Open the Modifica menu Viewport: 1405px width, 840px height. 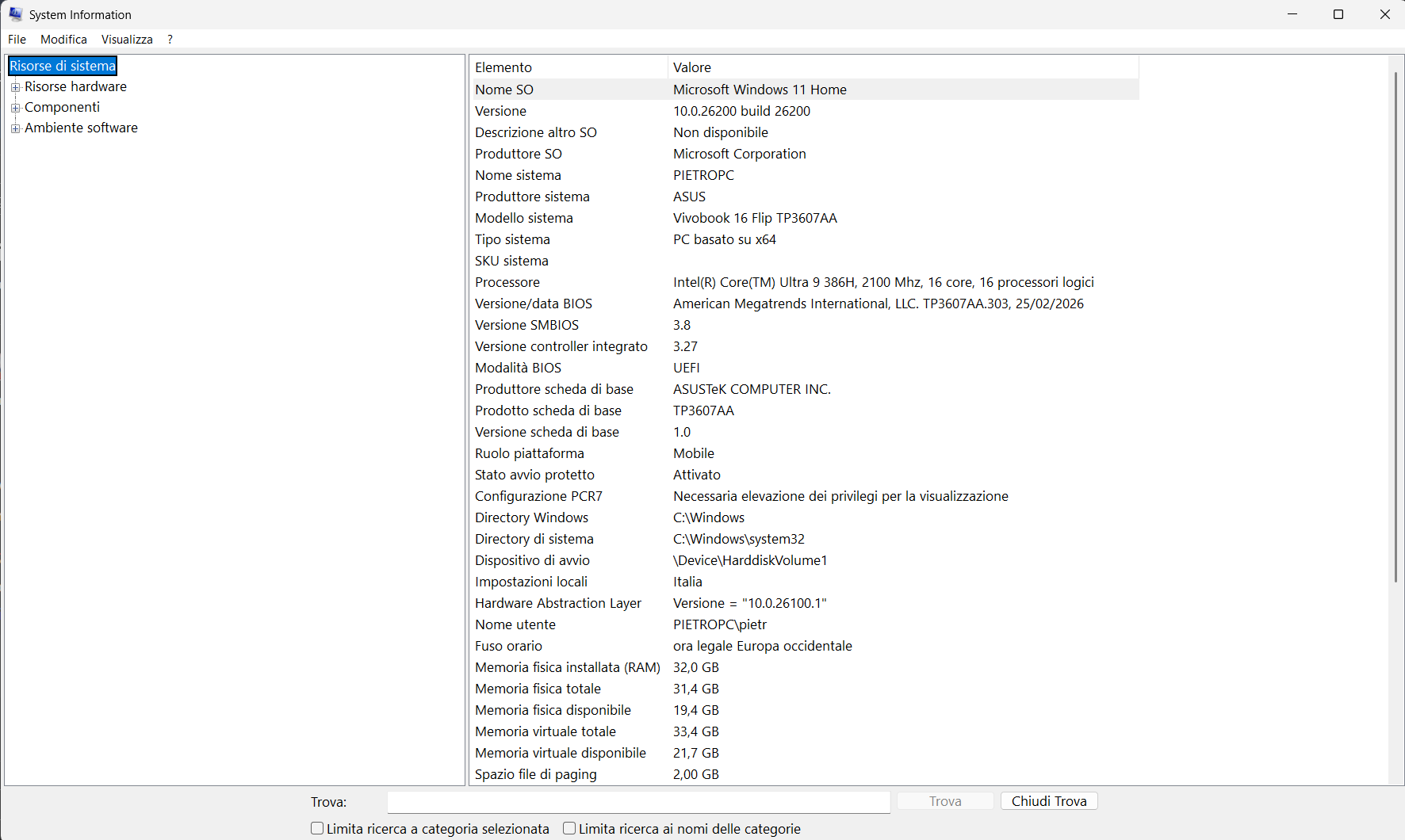[63, 39]
